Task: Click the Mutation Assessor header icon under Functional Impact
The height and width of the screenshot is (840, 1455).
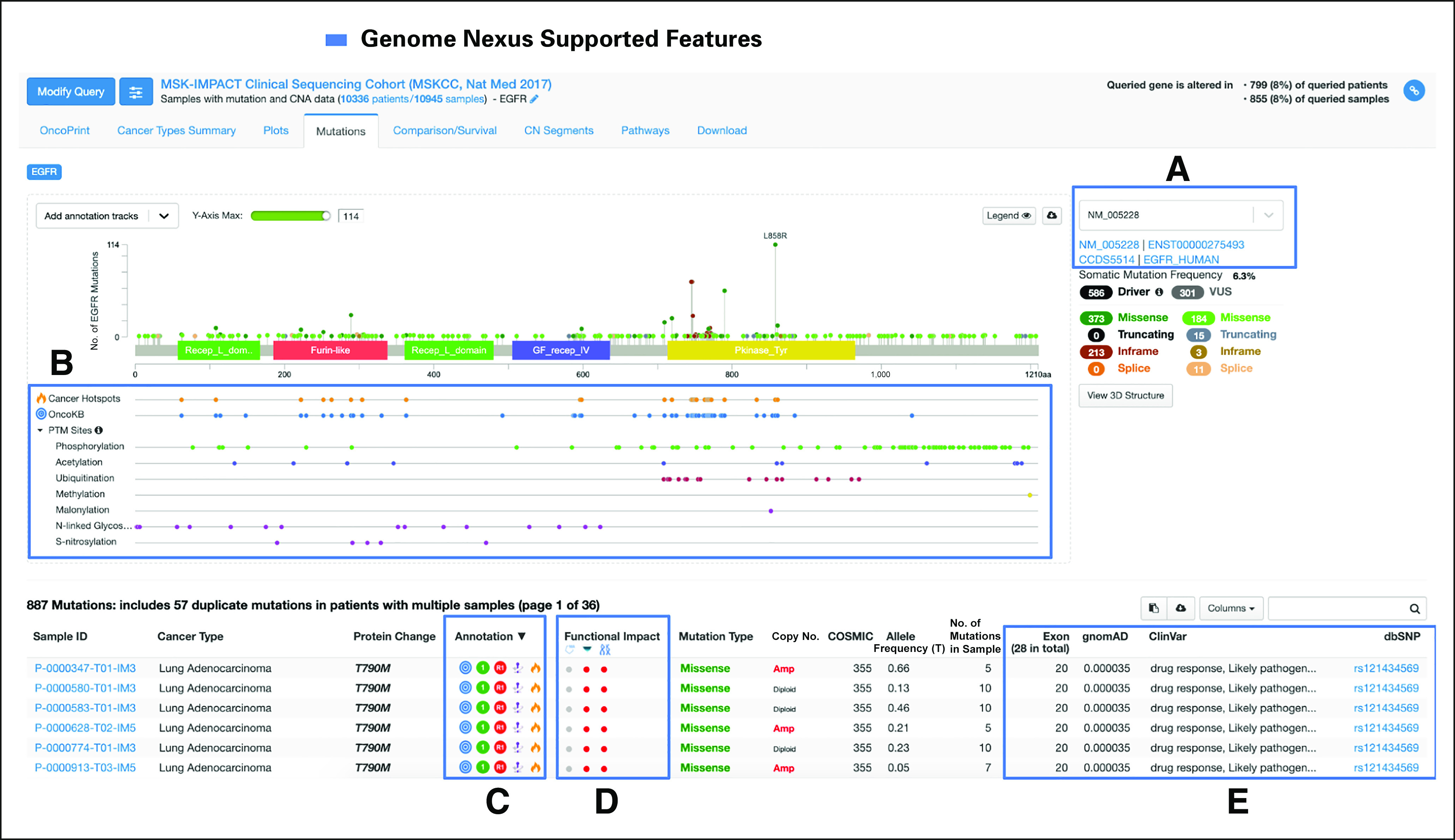Action: pyautogui.click(x=570, y=649)
